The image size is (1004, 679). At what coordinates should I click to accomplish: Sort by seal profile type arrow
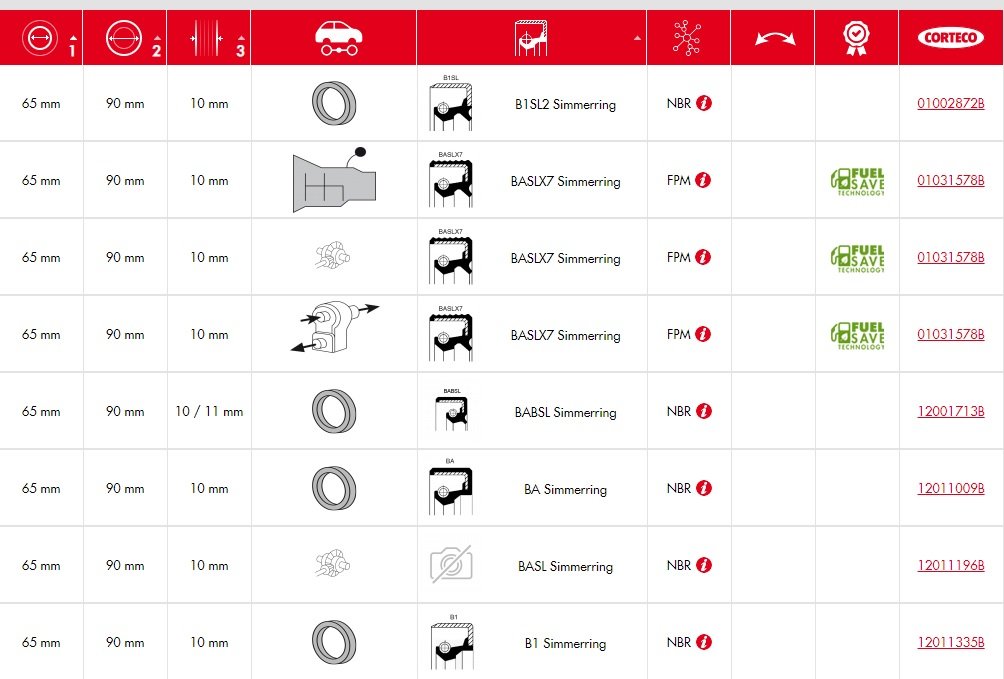point(637,38)
